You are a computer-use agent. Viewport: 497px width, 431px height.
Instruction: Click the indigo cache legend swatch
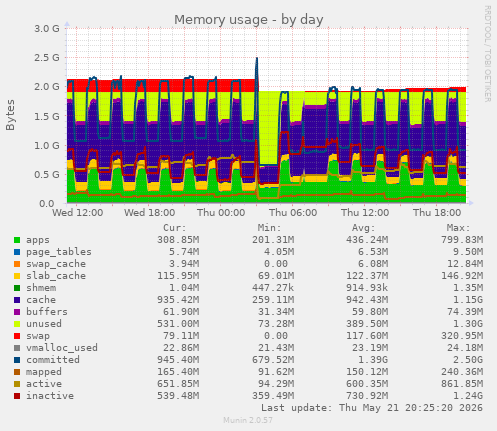(17, 300)
